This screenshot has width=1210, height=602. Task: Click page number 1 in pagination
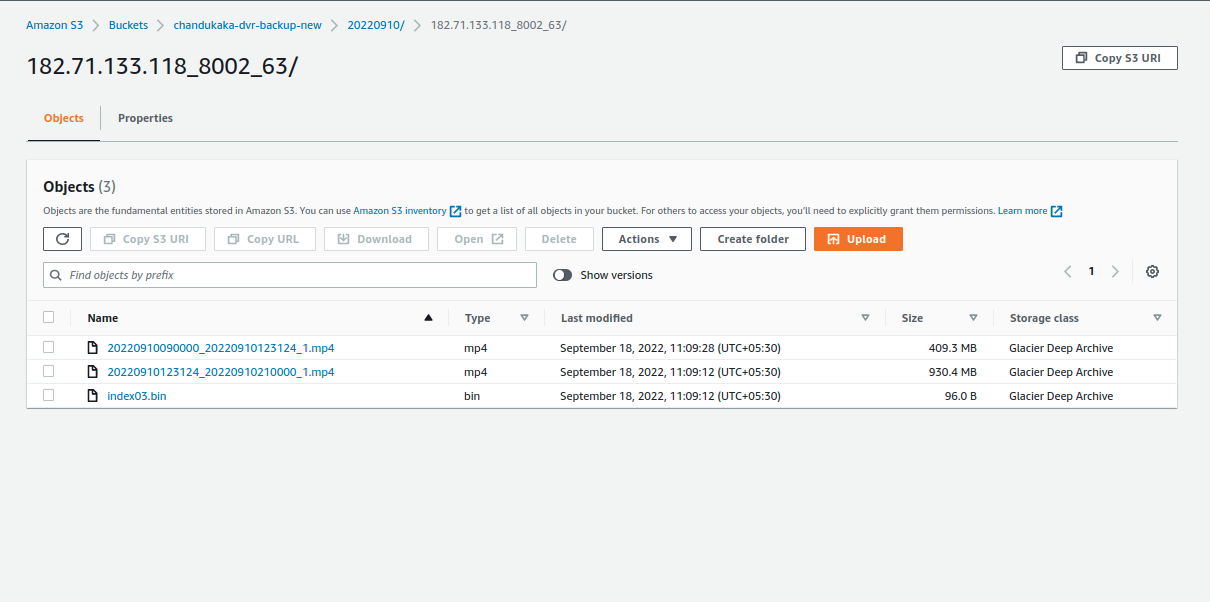[x=1091, y=271]
